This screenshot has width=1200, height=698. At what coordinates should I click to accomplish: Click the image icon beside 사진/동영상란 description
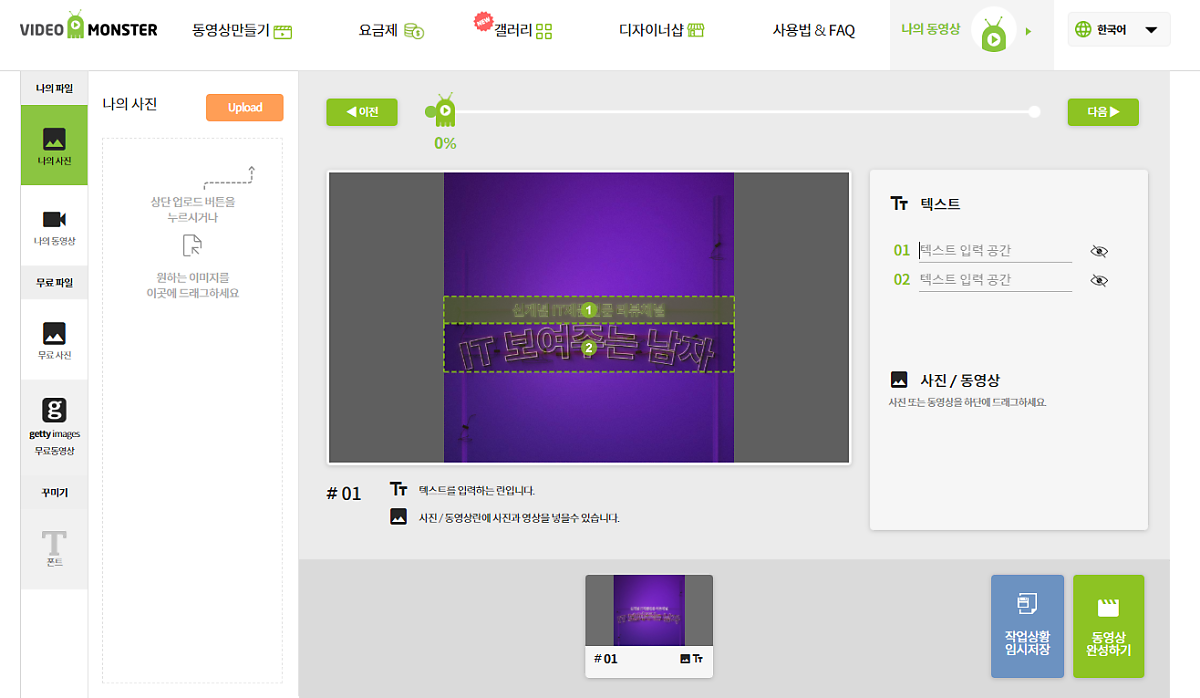click(x=399, y=517)
